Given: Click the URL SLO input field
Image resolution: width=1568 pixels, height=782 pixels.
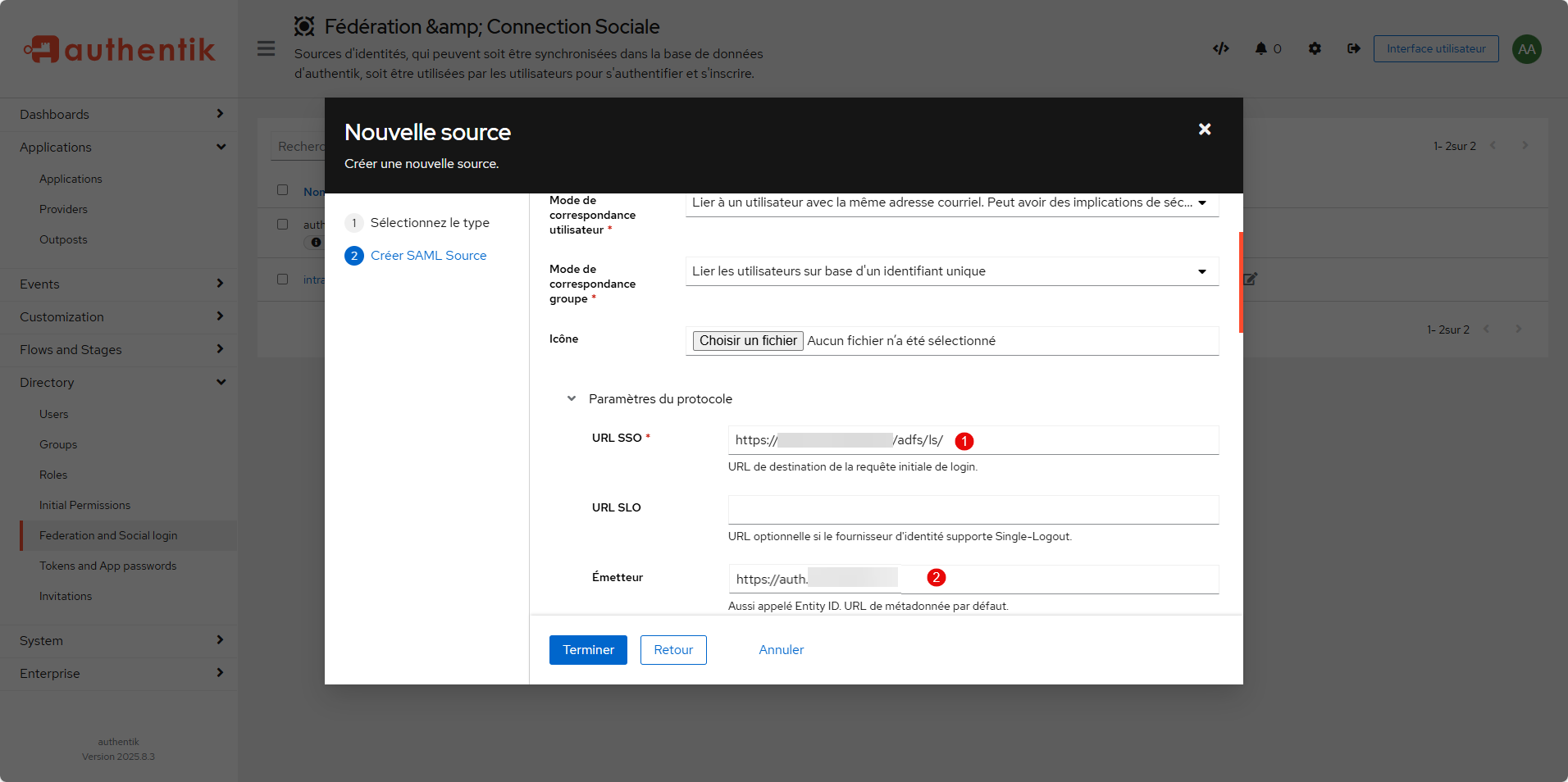Looking at the screenshot, I should click(x=973, y=509).
